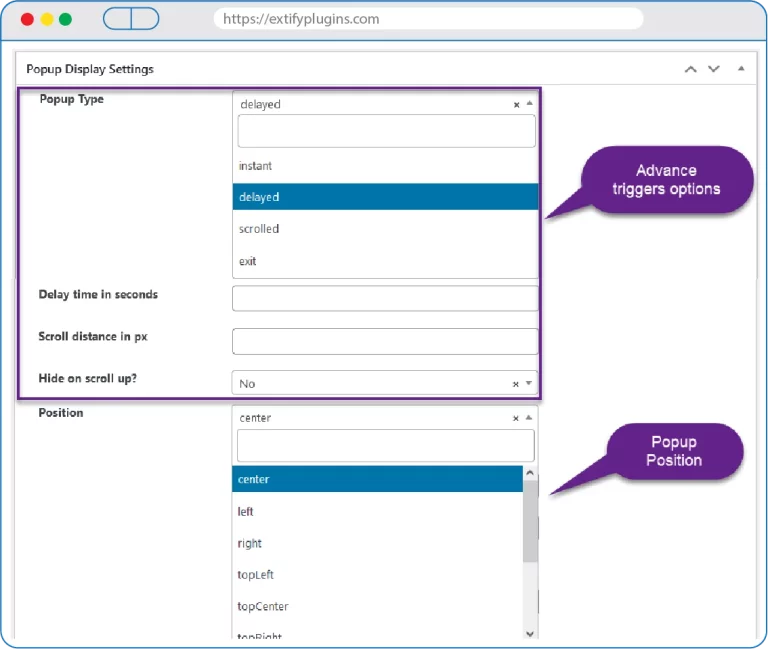Viewport: 768px width, 649px height.
Task: Choose 'left' in Position list
Action: (377, 511)
